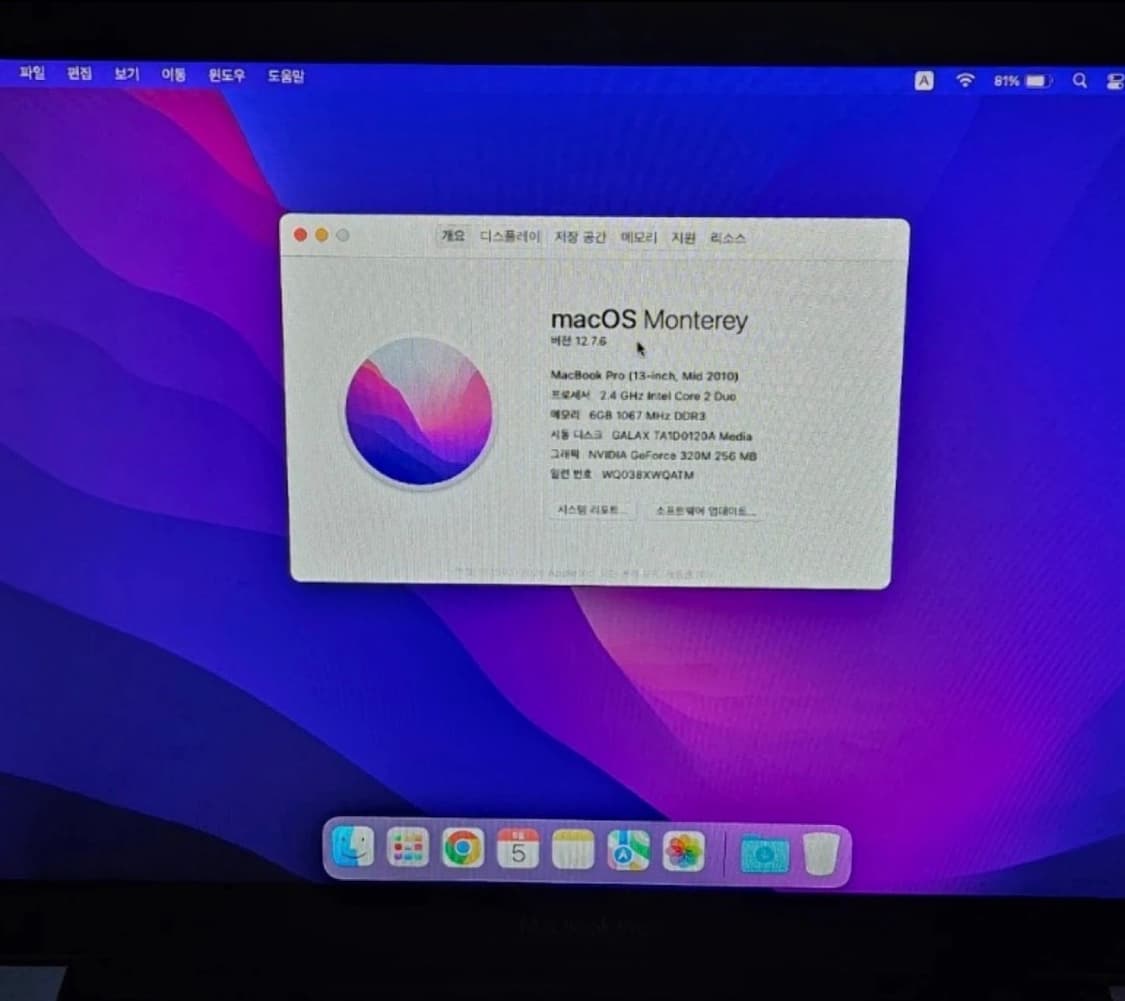Viewport: 1125px width, 1001px height.
Task: Click the macOS Monterey title text
Action: 649,319
